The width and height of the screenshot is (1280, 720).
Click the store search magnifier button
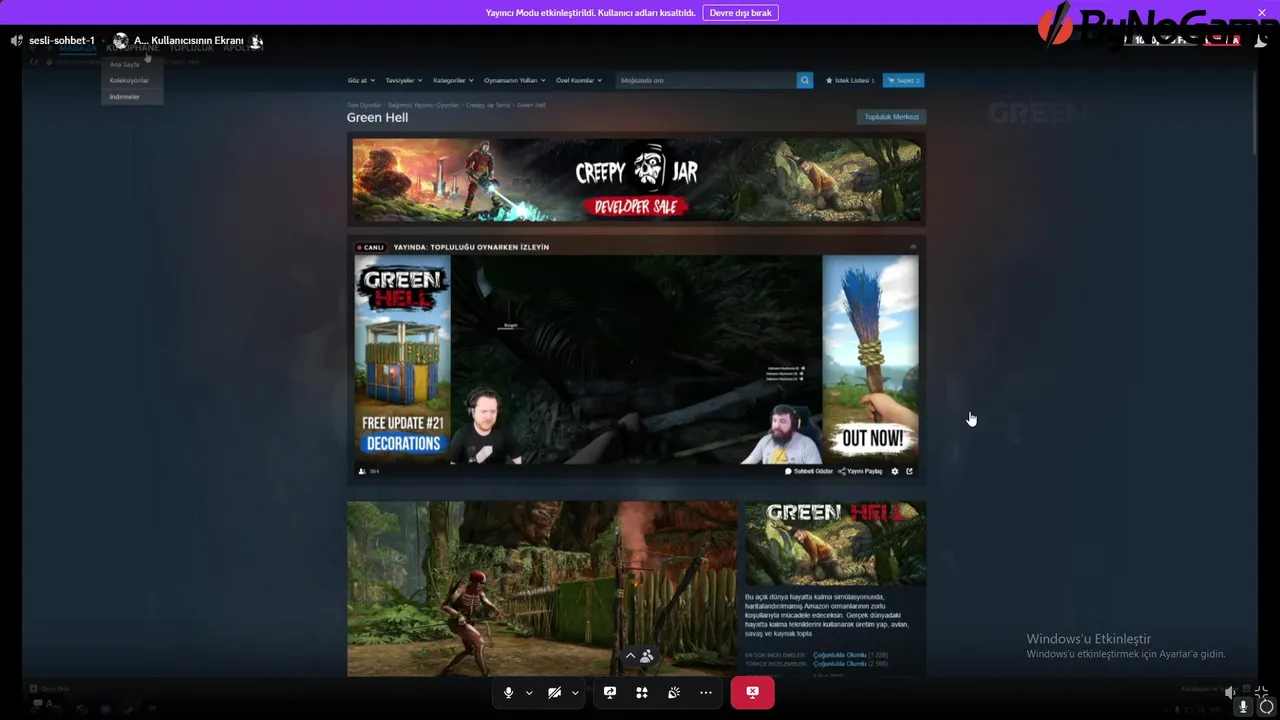pos(805,80)
